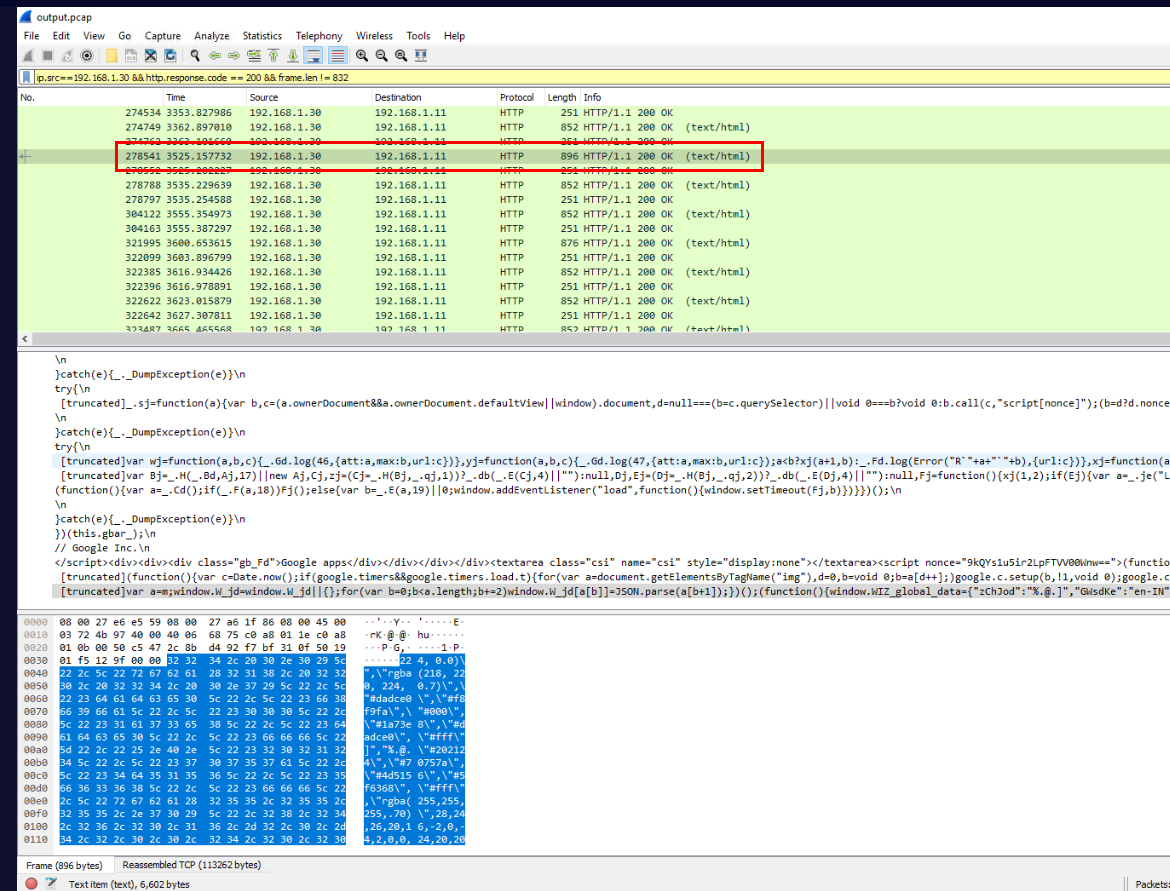The width and height of the screenshot is (1170, 891).
Task: Click the Resize columns to fit icon
Action: 421,55
